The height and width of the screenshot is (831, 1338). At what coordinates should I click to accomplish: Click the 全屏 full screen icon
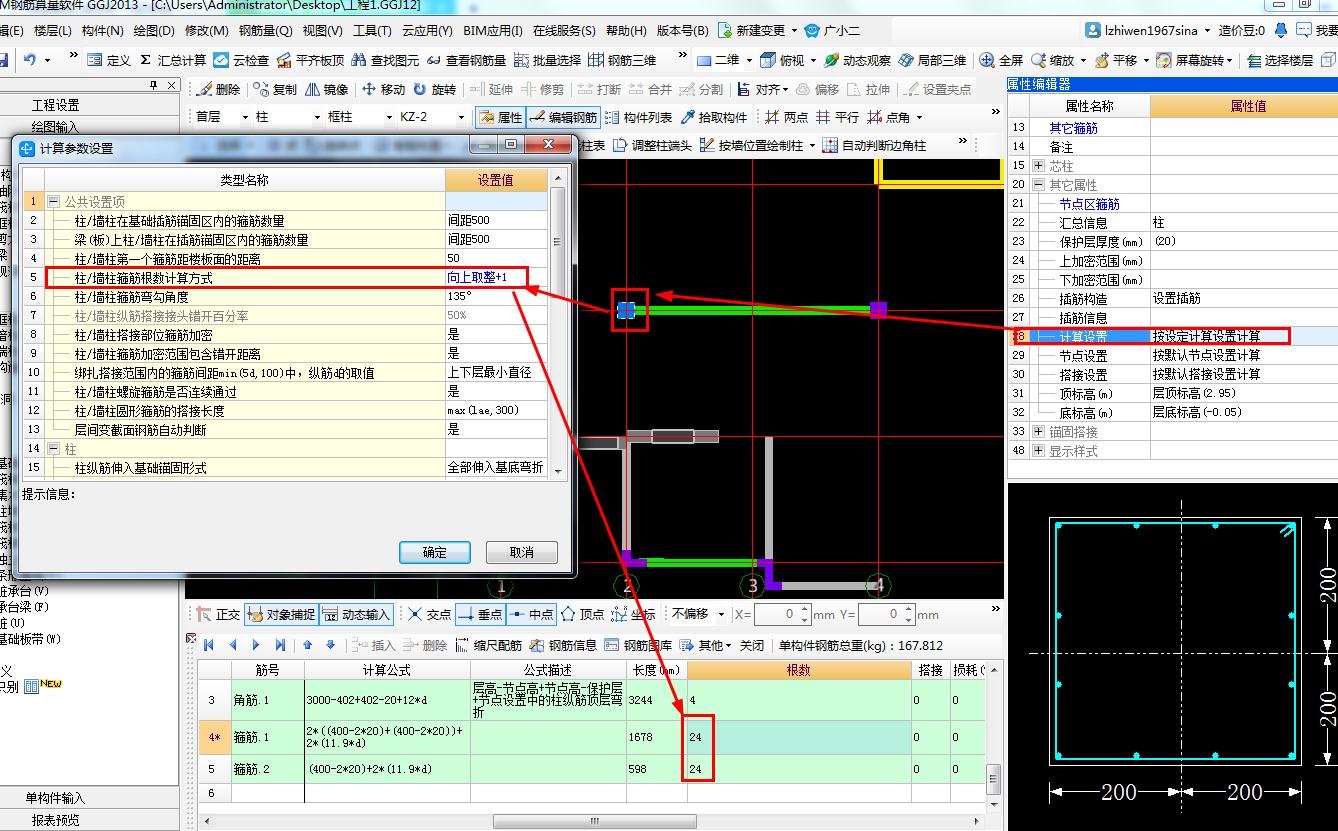[x=987, y=60]
